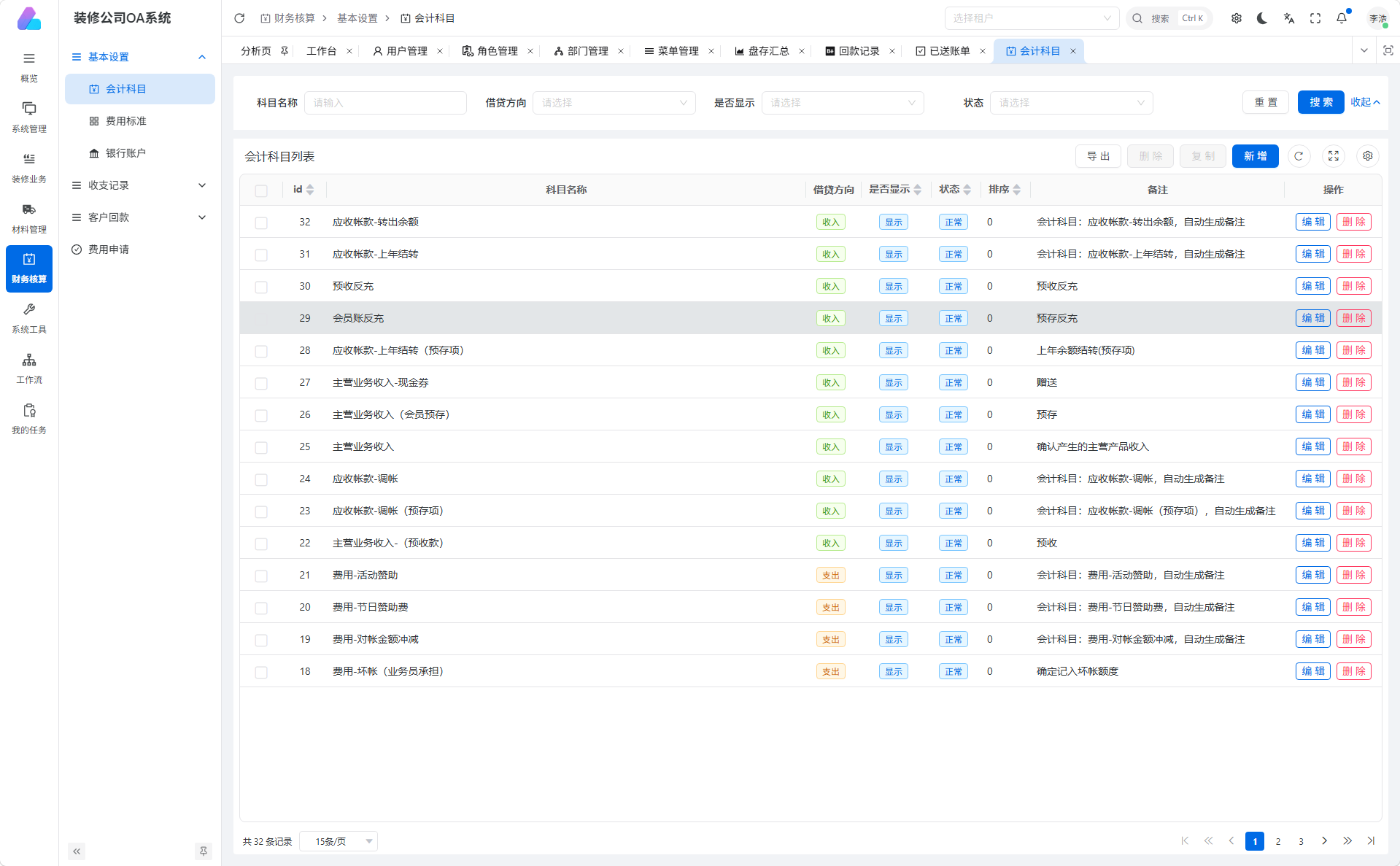Check the row for 费用-坏帐（业务员承担）
The width and height of the screenshot is (1400, 866).
261,672
